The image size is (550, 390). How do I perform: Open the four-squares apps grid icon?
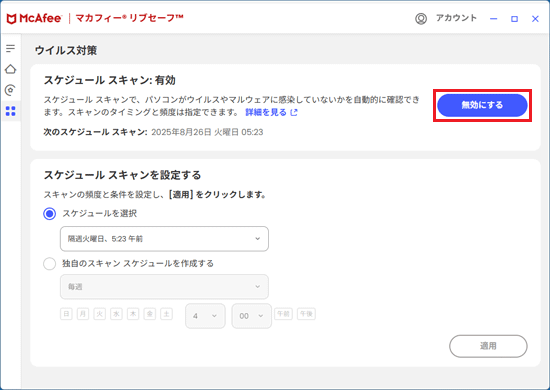[x=11, y=111]
